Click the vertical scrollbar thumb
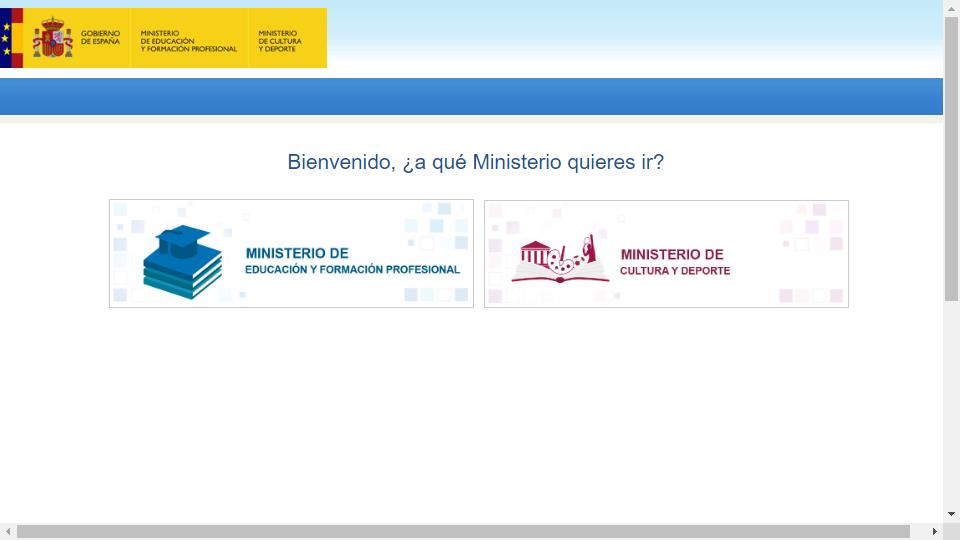 click(951, 159)
